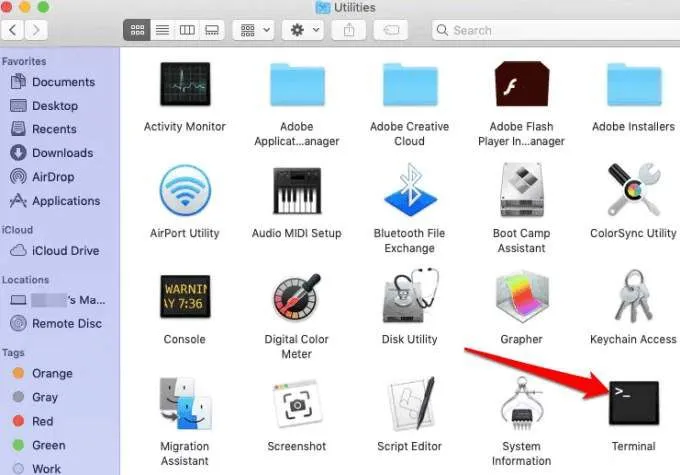
Task: Open Remote Disc under Locations
Action: pos(60,323)
